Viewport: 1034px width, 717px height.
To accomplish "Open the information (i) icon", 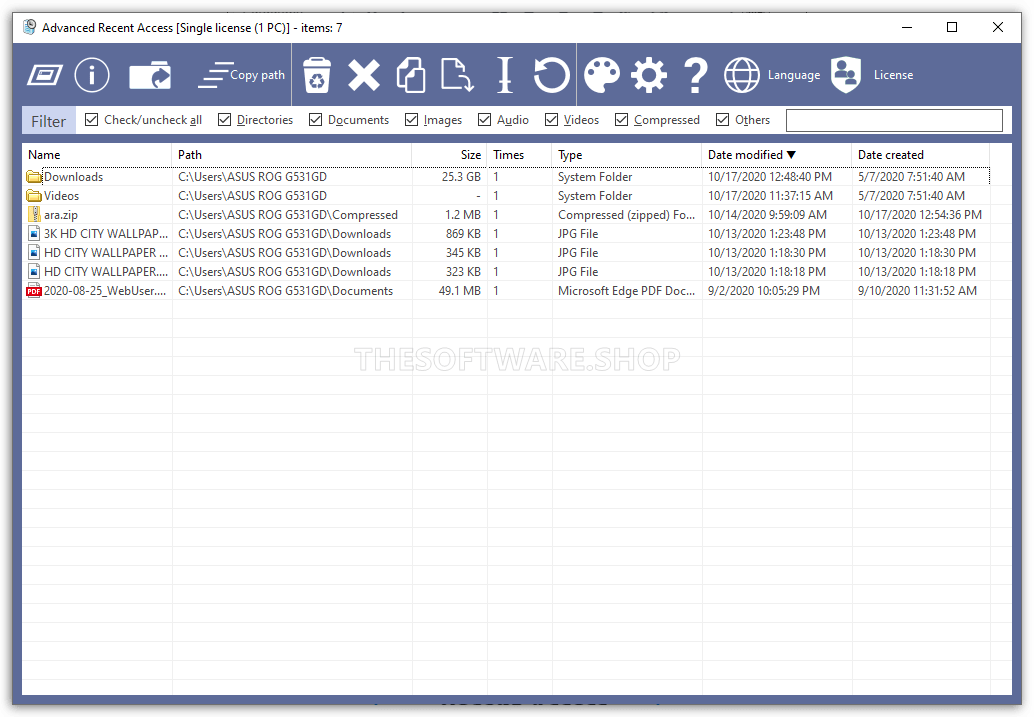I will point(92,75).
